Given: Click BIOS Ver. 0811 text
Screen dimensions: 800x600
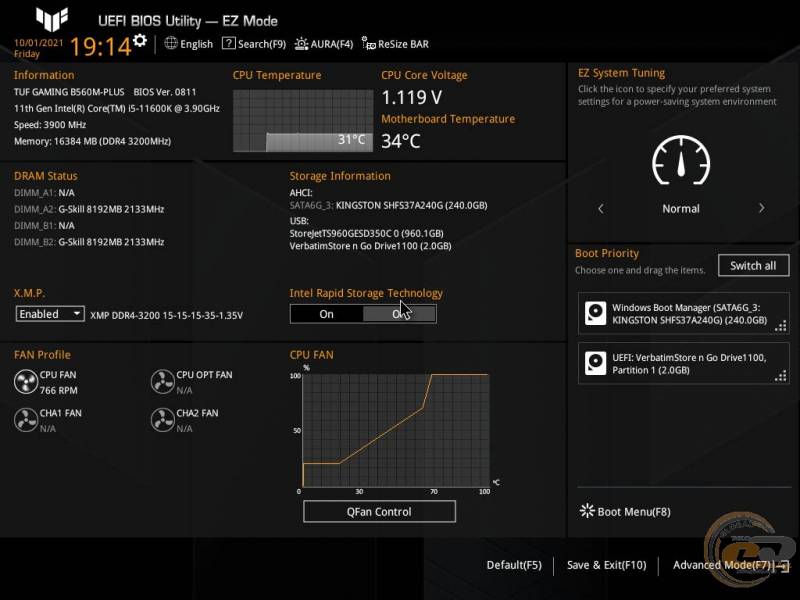Looking at the screenshot, I should pyautogui.click(x=165, y=92).
